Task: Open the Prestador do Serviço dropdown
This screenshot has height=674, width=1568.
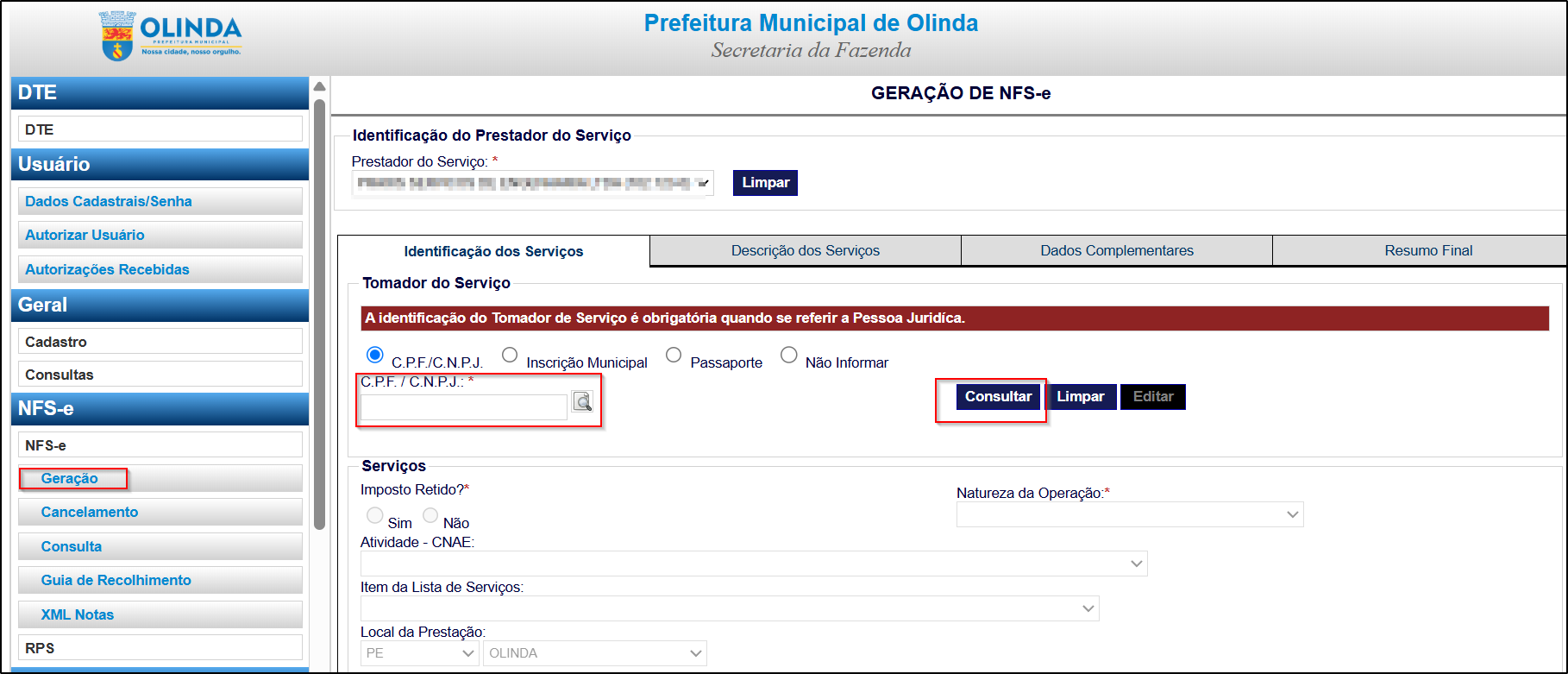Action: tap(532, 183)
